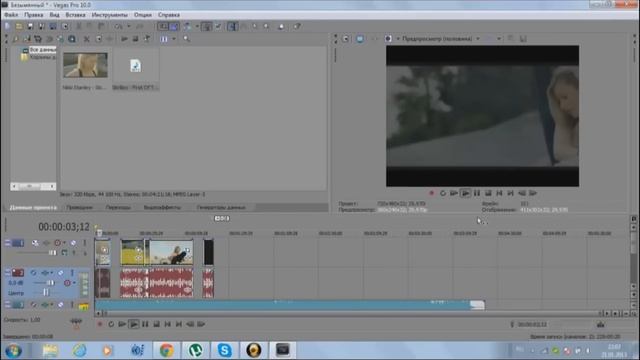Open the Вставка menu
The width and height of the screenshot is (640, 360).
[75, 15]
